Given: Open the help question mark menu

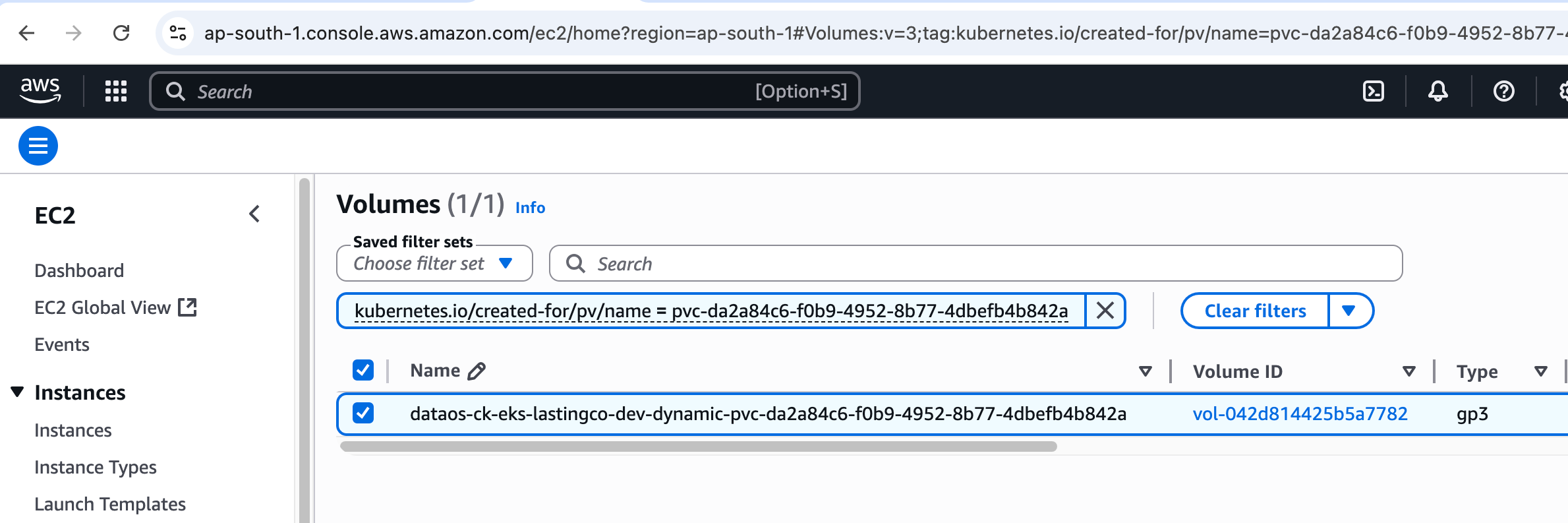Looking at the screenshot, I should pos(1504,91).
